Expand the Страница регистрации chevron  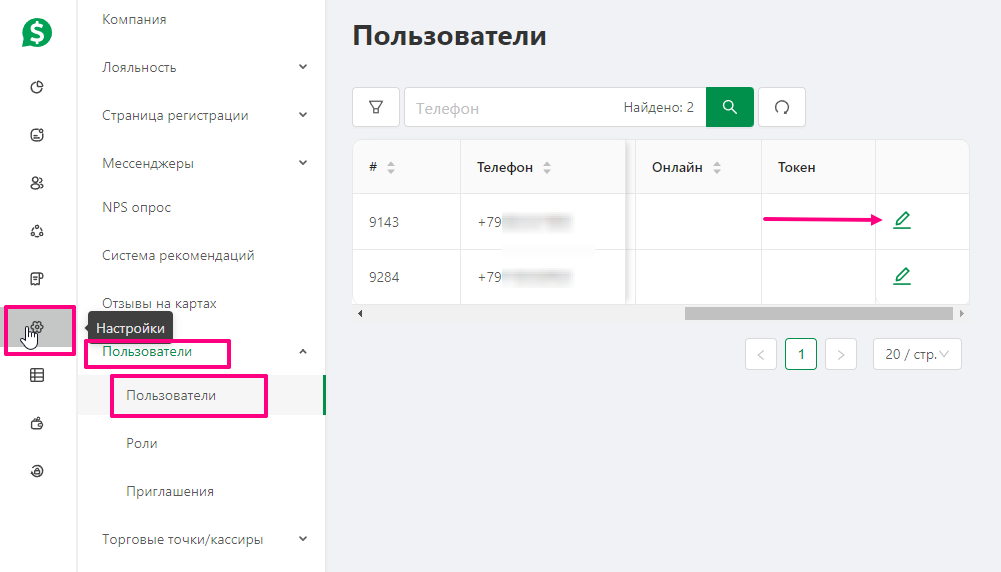click(x=303, y=115)
